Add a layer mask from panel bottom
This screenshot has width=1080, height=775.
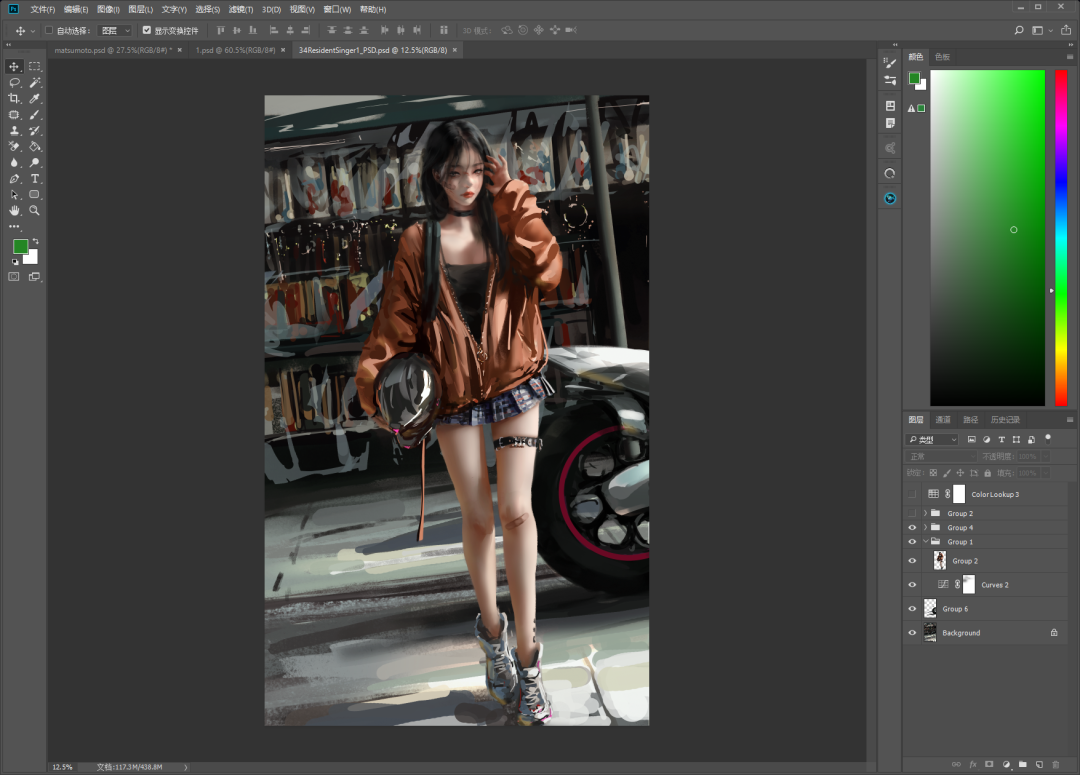tap(989, 764)
